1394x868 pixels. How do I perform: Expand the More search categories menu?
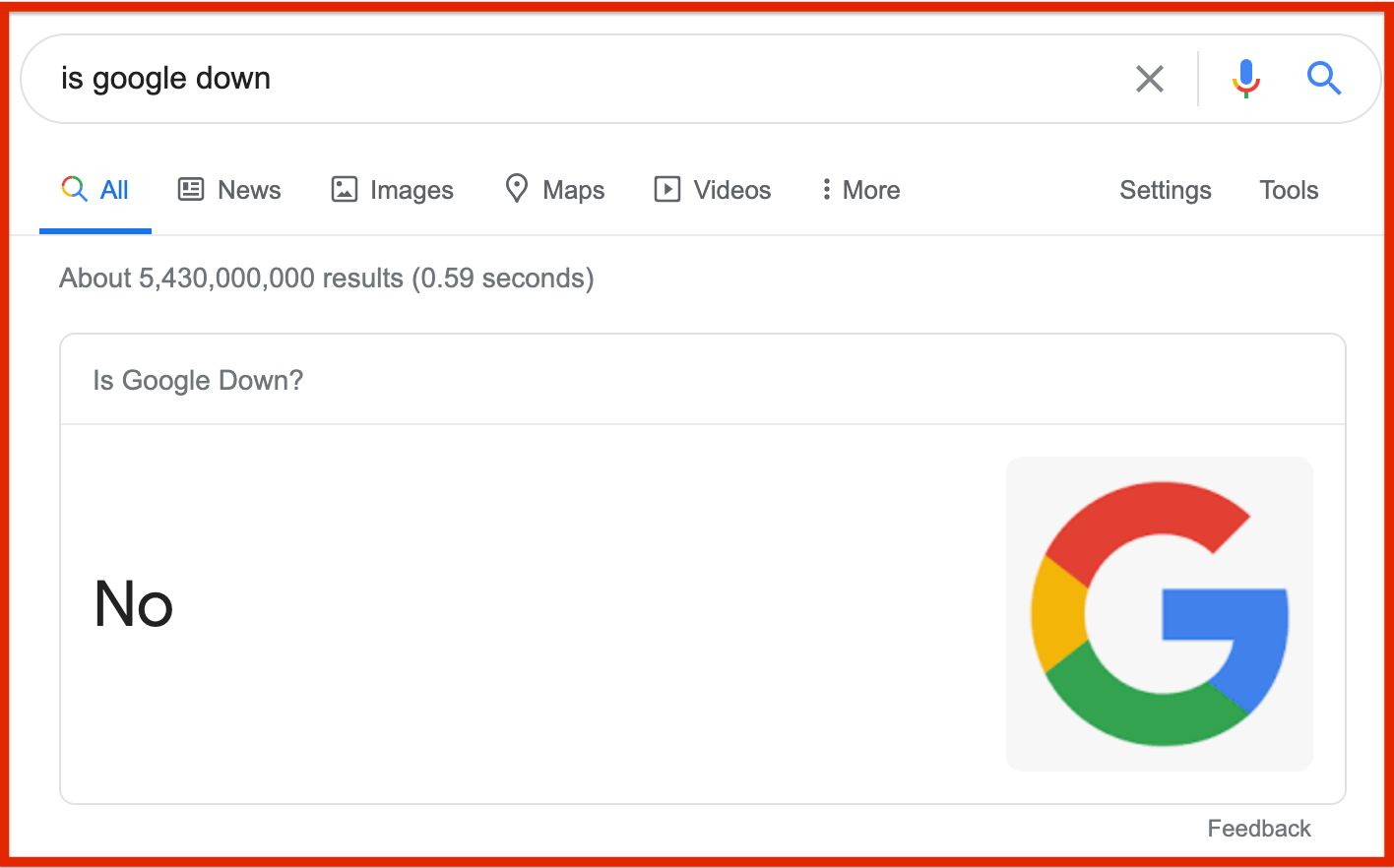[871, 190]
